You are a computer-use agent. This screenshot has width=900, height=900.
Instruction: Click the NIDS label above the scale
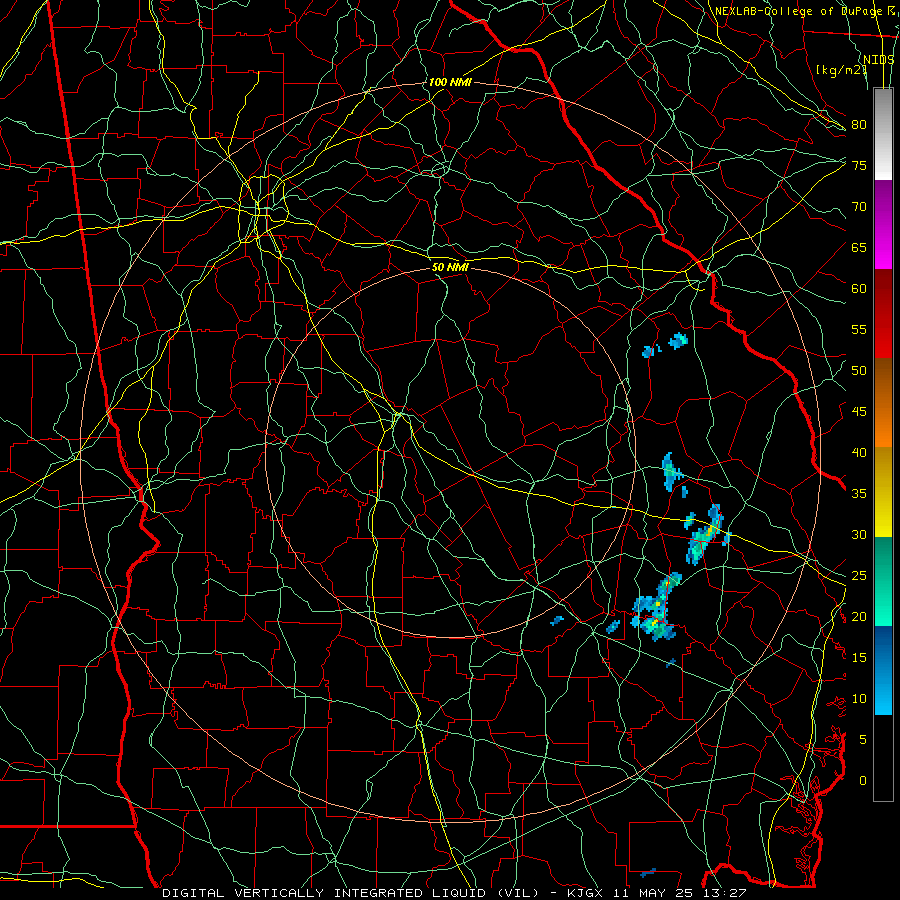point(879,59)
